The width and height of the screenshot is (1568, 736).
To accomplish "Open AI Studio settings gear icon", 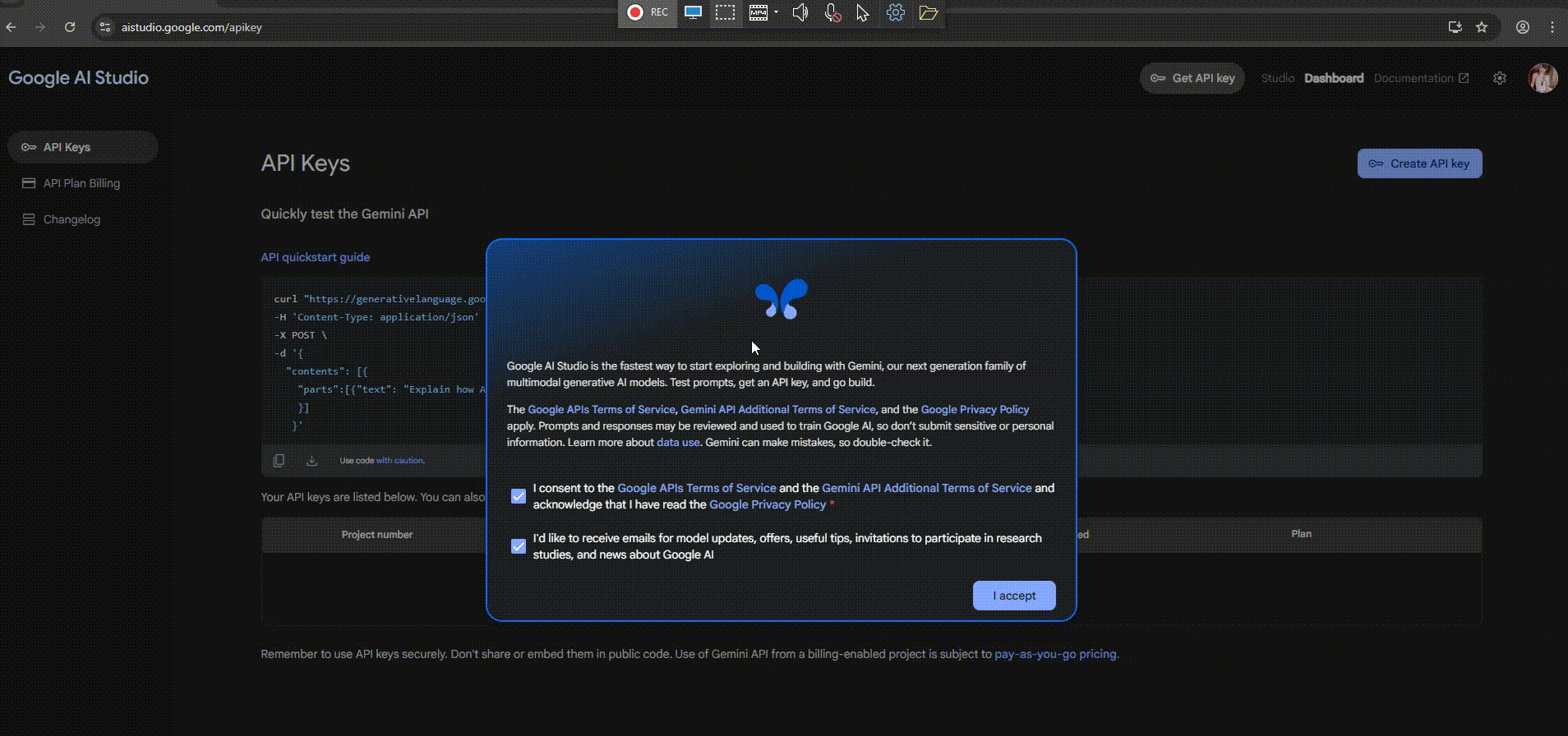I will coord(1500,78).
